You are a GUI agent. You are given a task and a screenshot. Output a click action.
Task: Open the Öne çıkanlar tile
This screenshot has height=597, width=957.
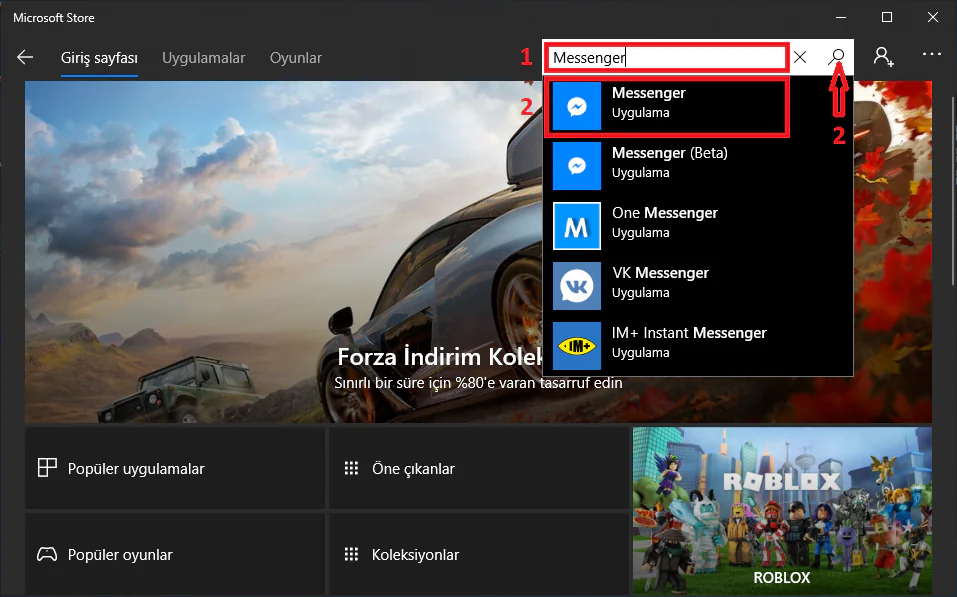(478, 469)
